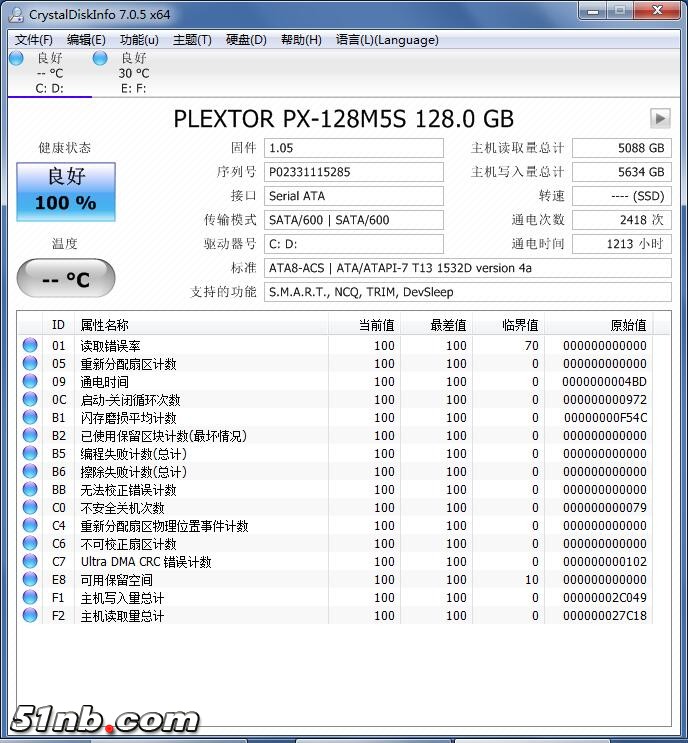Click status orb for 启动-关闭循环次数 row
688x743 pixels.
[x=30, y=399]
